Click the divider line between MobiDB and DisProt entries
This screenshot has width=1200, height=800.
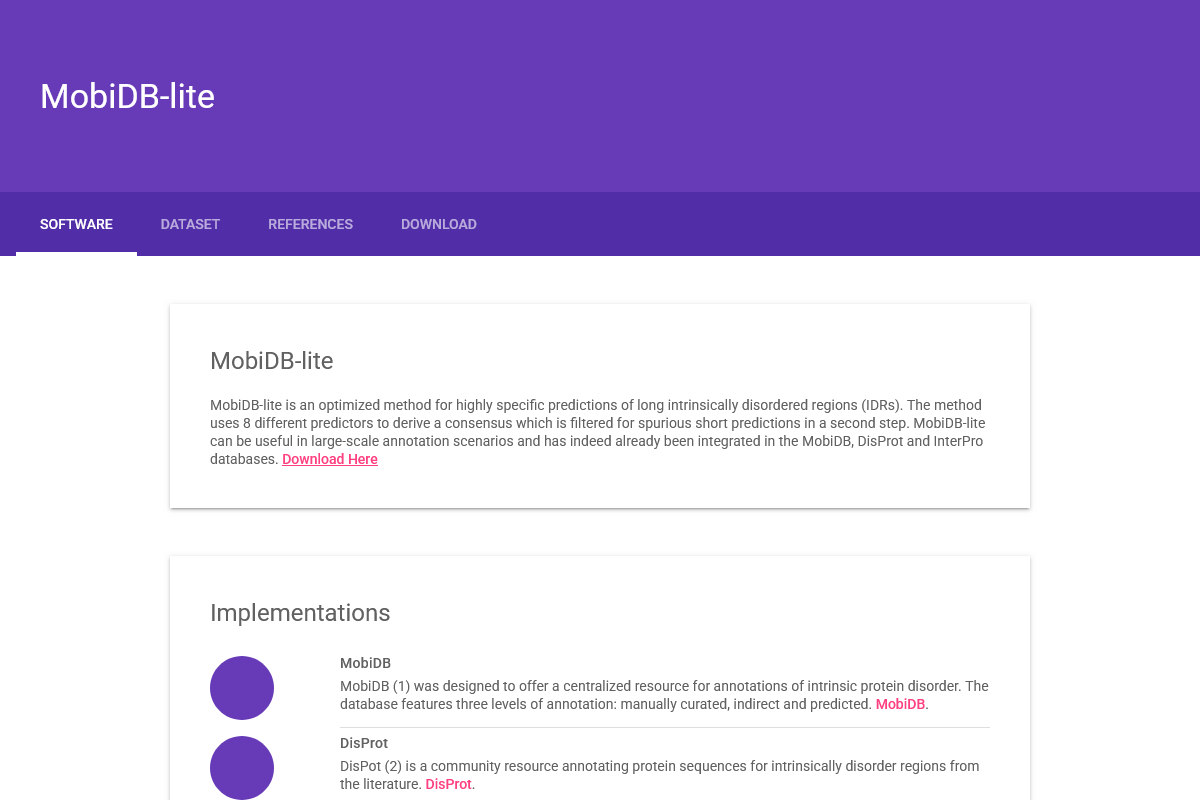(664, 723)
